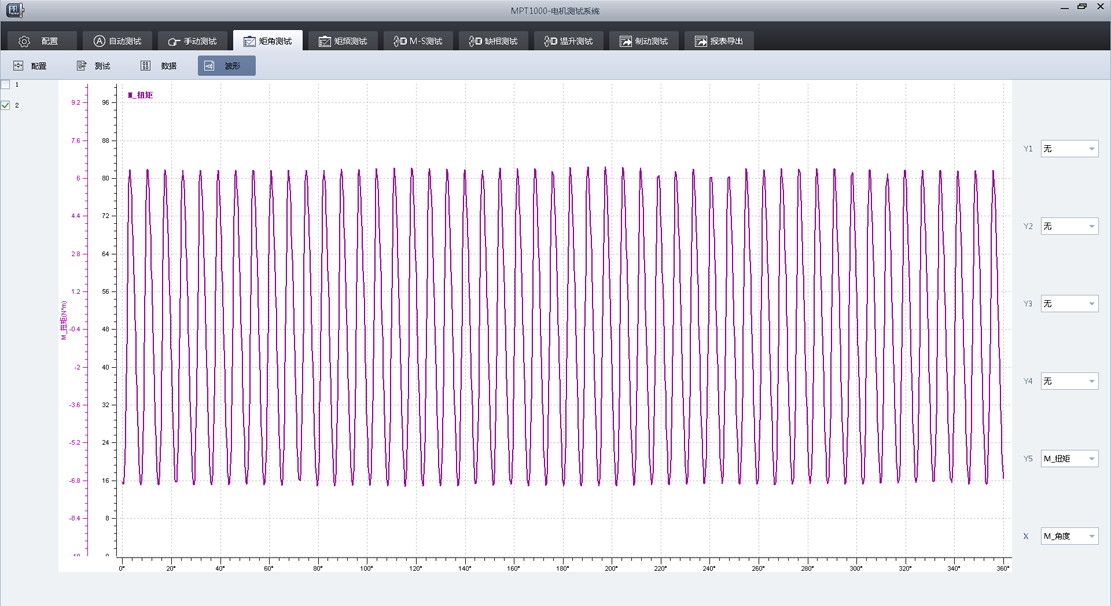Expand the Y4 axis selector
Screen dimensions: 1111x606
[x=1069, y=381]
